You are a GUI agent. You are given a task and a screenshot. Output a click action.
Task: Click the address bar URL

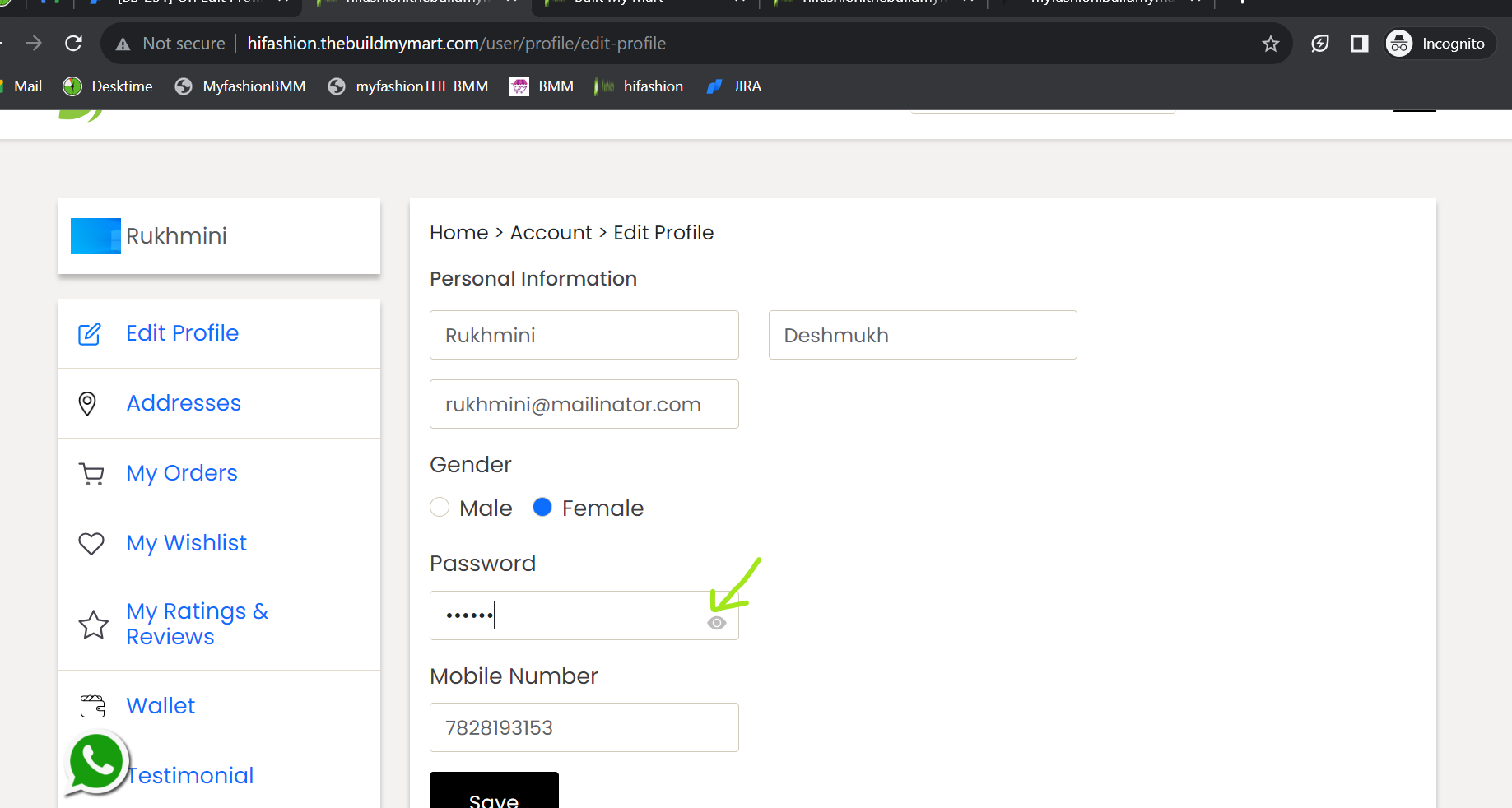456,44
